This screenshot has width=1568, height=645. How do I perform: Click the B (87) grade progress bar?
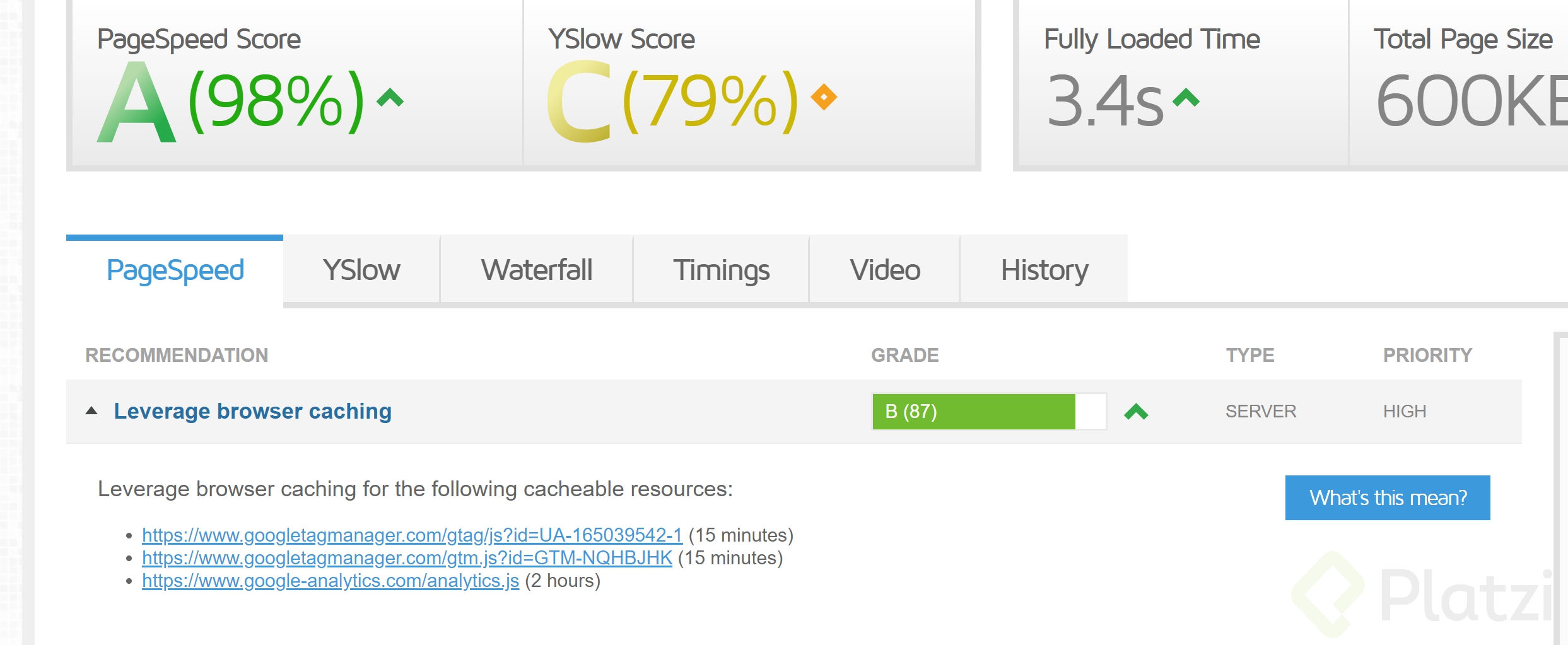[989, 412]
